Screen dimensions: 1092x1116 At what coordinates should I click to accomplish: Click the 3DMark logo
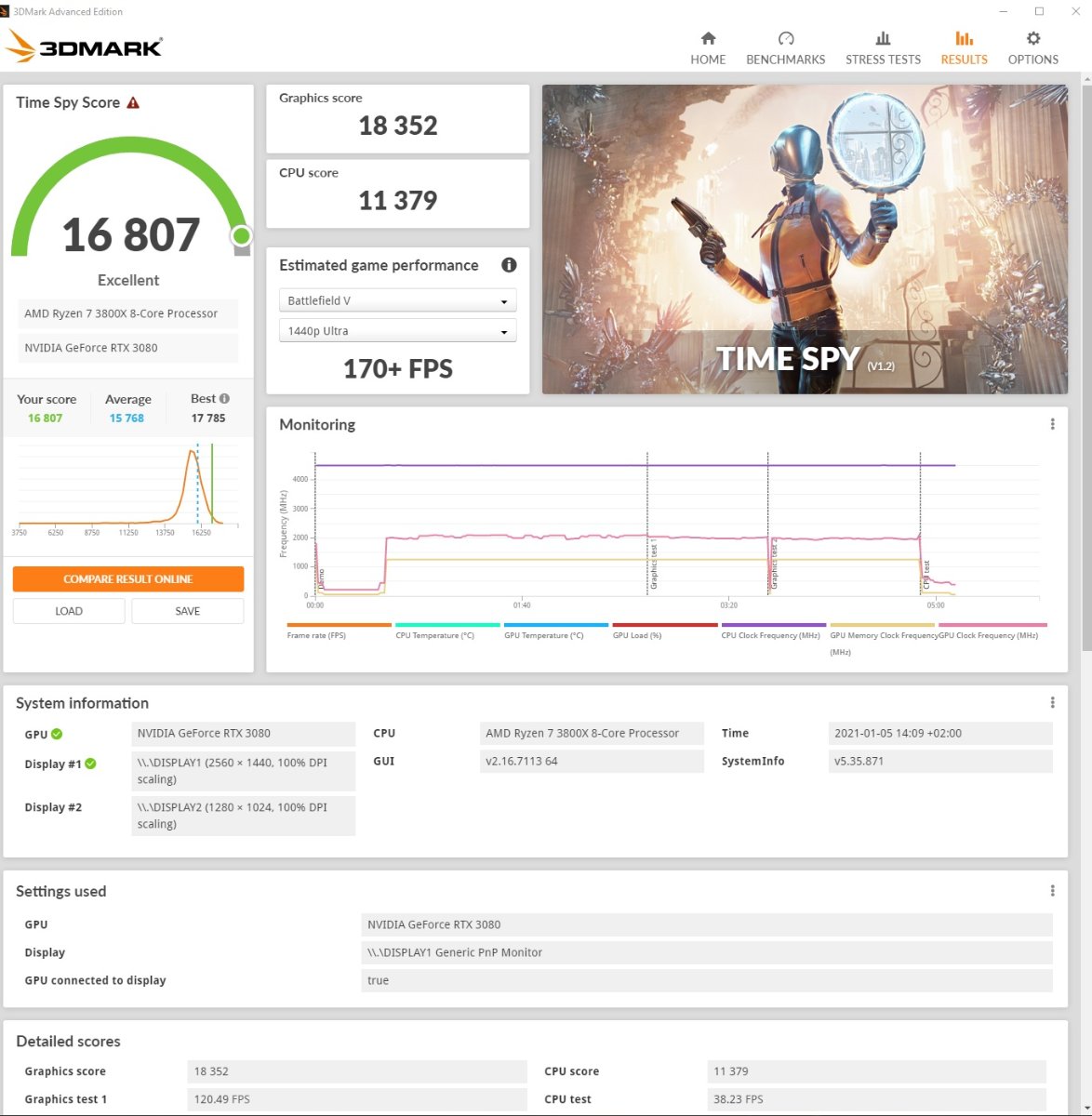click(x=85, y=46)
